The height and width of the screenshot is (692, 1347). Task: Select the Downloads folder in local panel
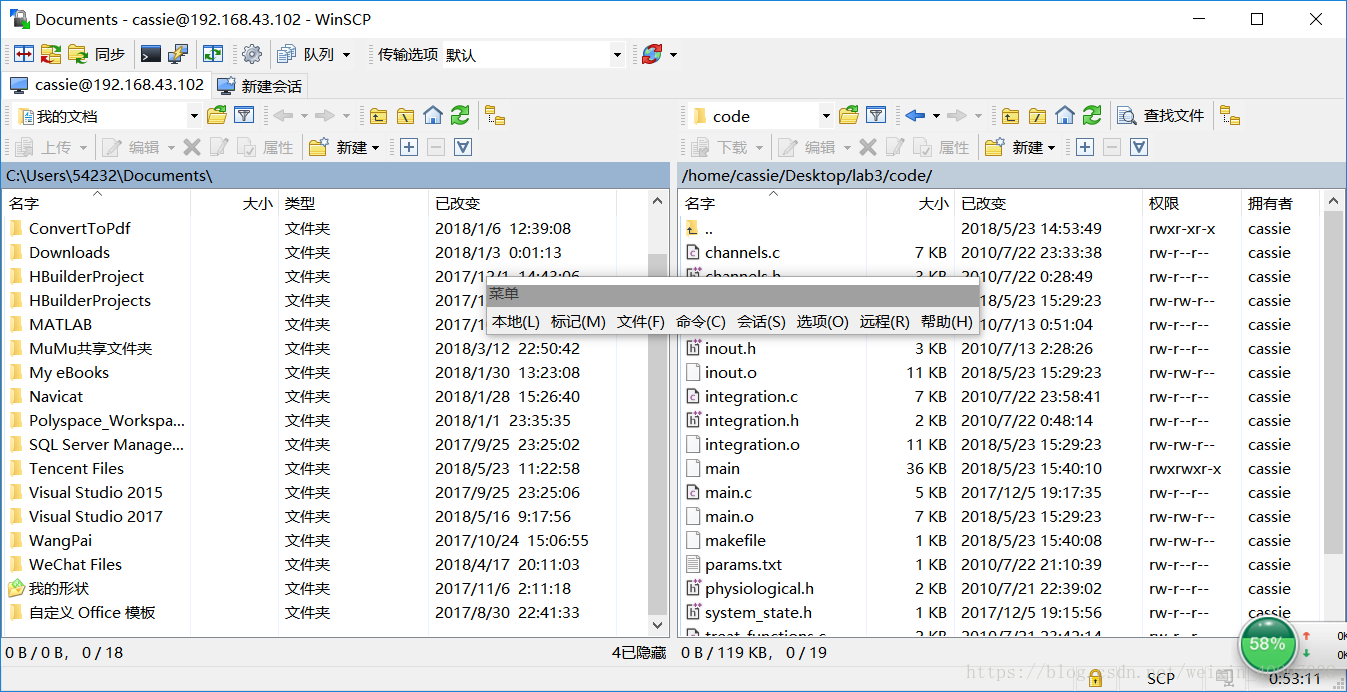point(69,252)
